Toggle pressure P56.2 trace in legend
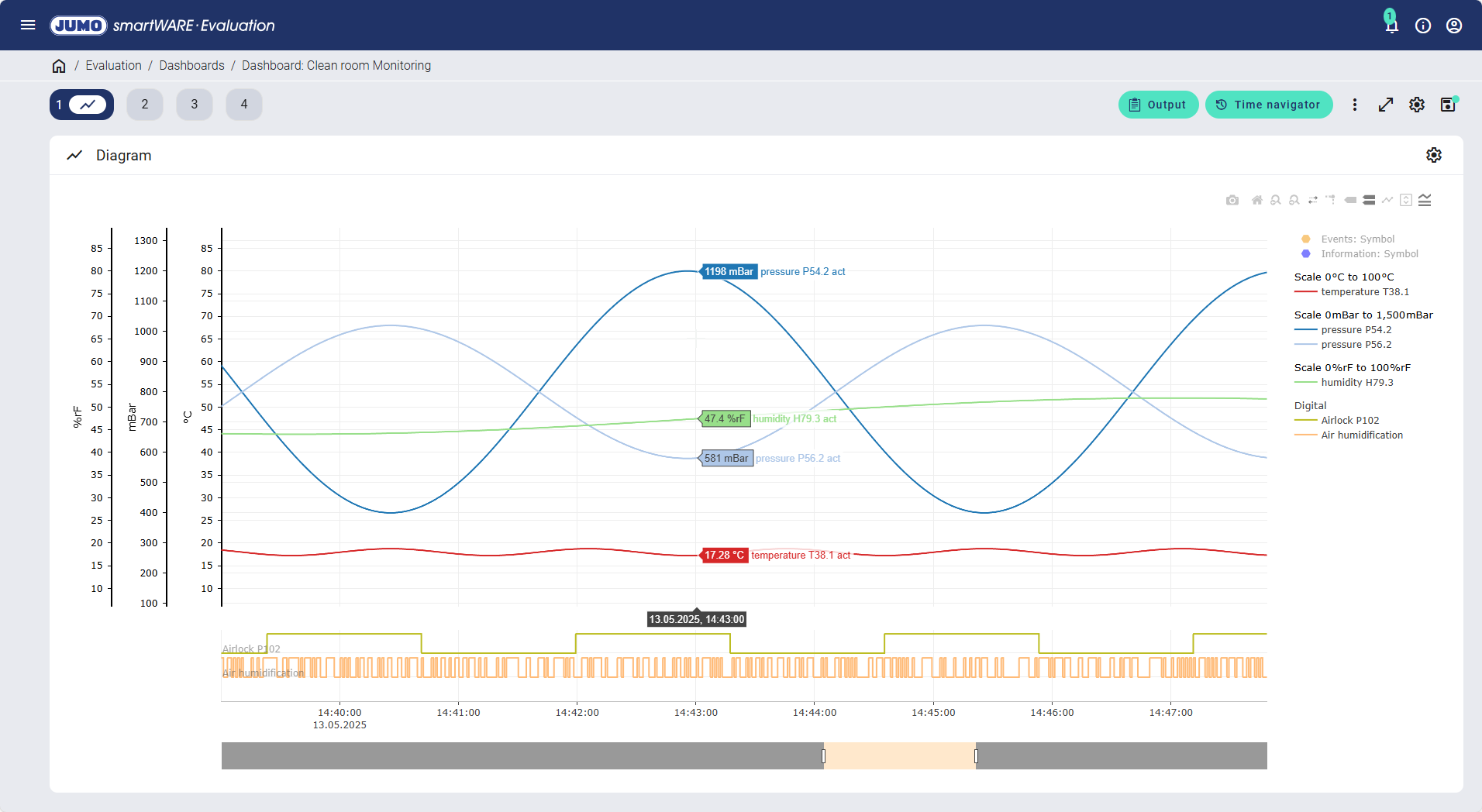The height and width of the screenshot is (812, 1482). pyautogui.click(x=1356, y=345)
